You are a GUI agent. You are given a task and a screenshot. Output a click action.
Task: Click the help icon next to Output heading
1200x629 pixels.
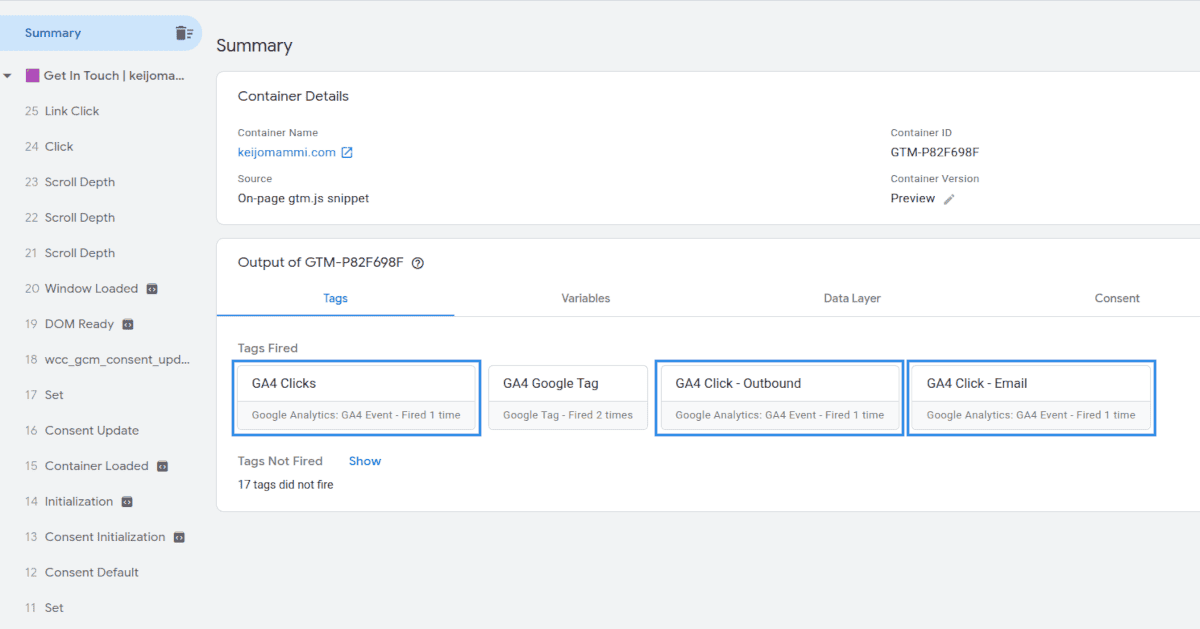point(417,263)
